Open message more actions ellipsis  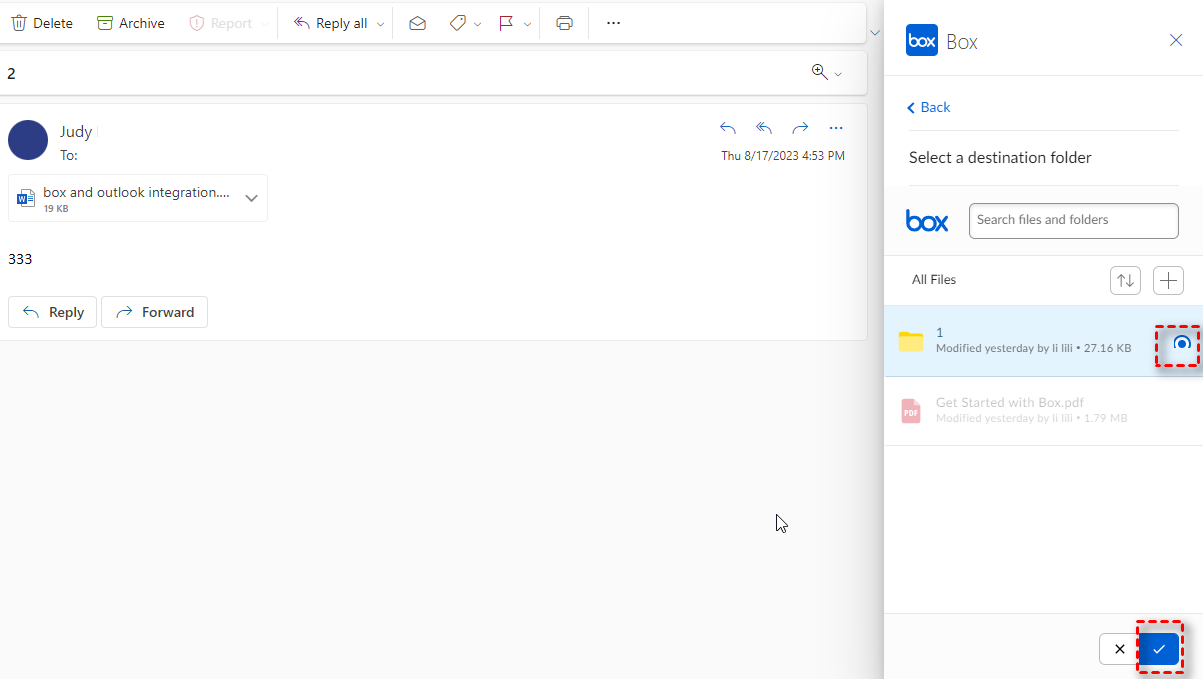[836, 128]
